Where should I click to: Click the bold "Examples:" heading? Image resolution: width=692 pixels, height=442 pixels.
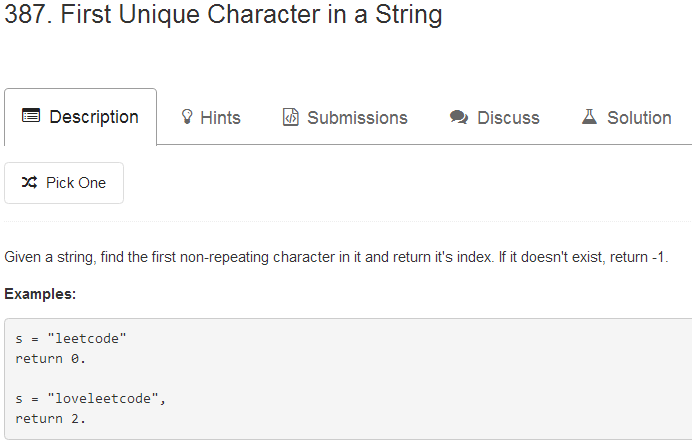pos(40,295)
